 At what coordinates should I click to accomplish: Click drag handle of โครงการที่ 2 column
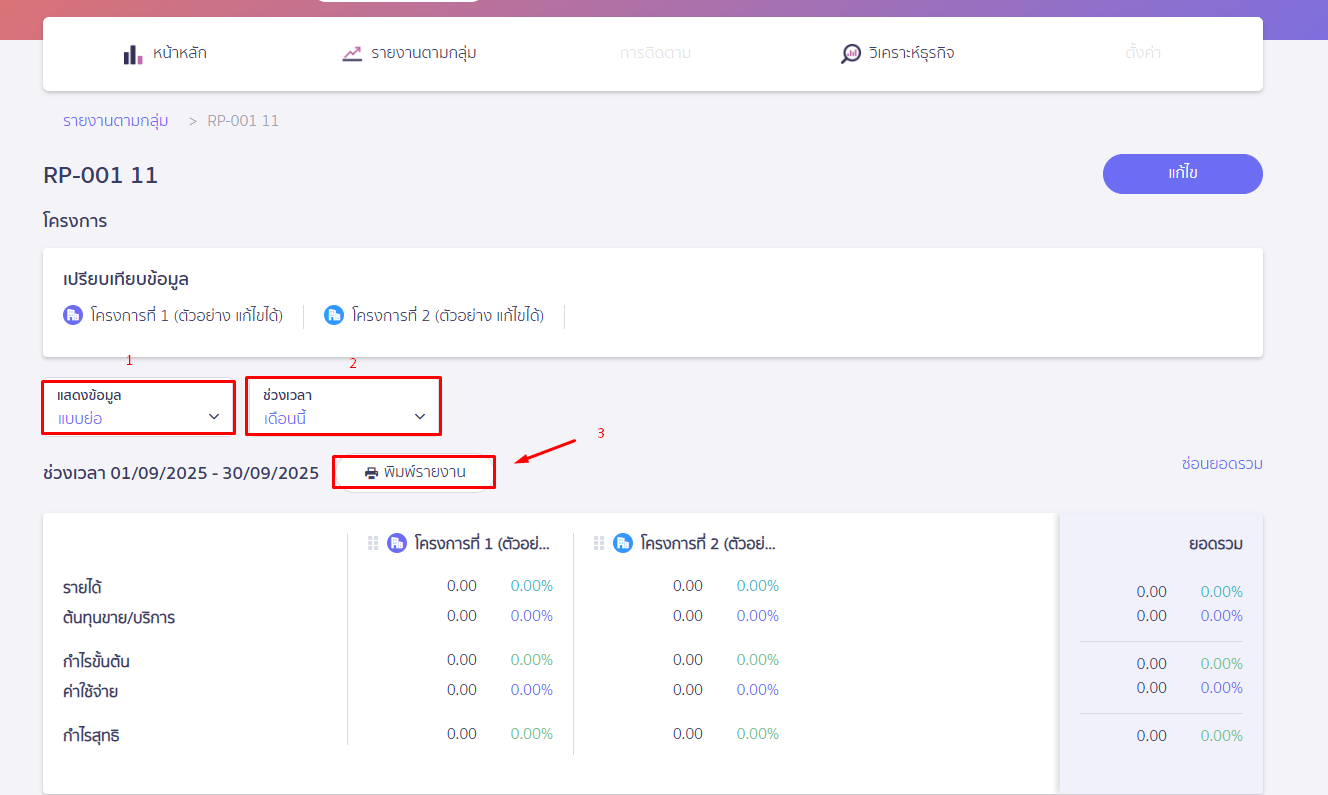599,543
